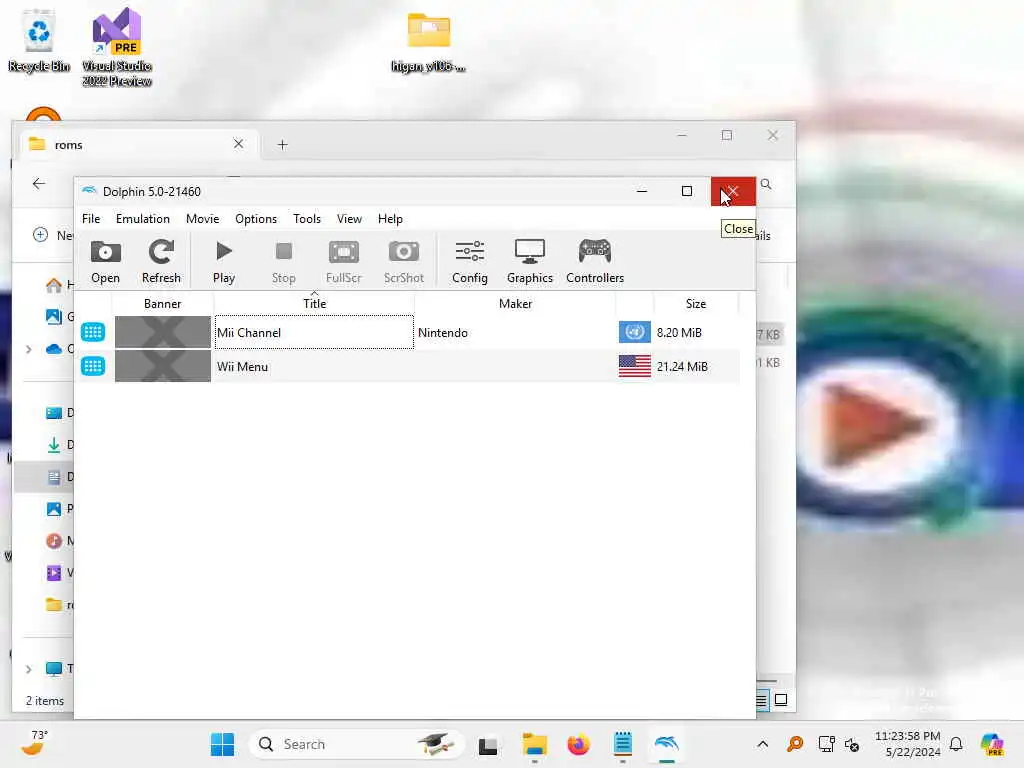Click the USA flag for Wii Menu
Screen dimensions: 1024x768
click(x=635, y=366)
